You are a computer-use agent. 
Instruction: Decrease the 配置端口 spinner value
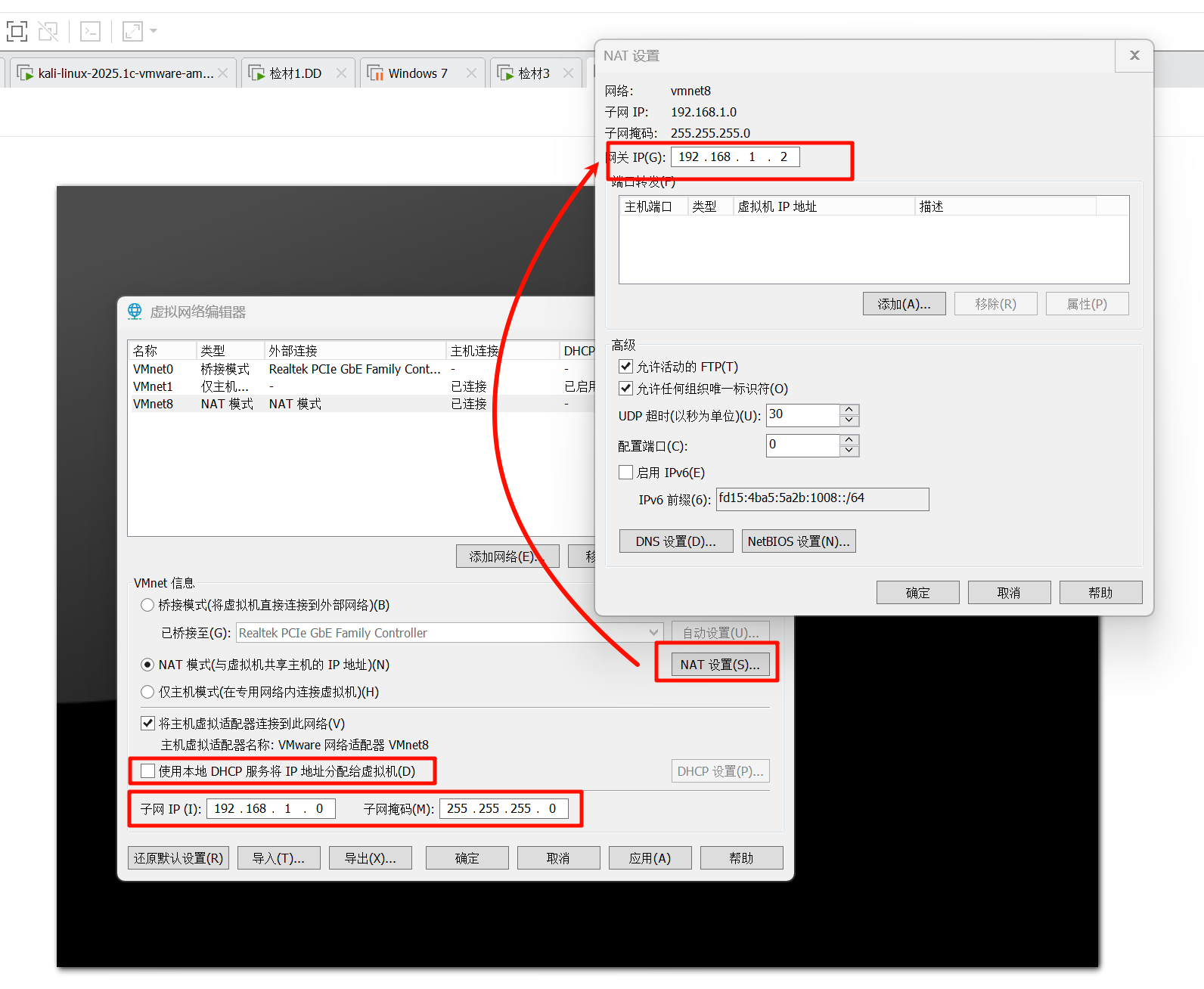click(x=849, y=451)
